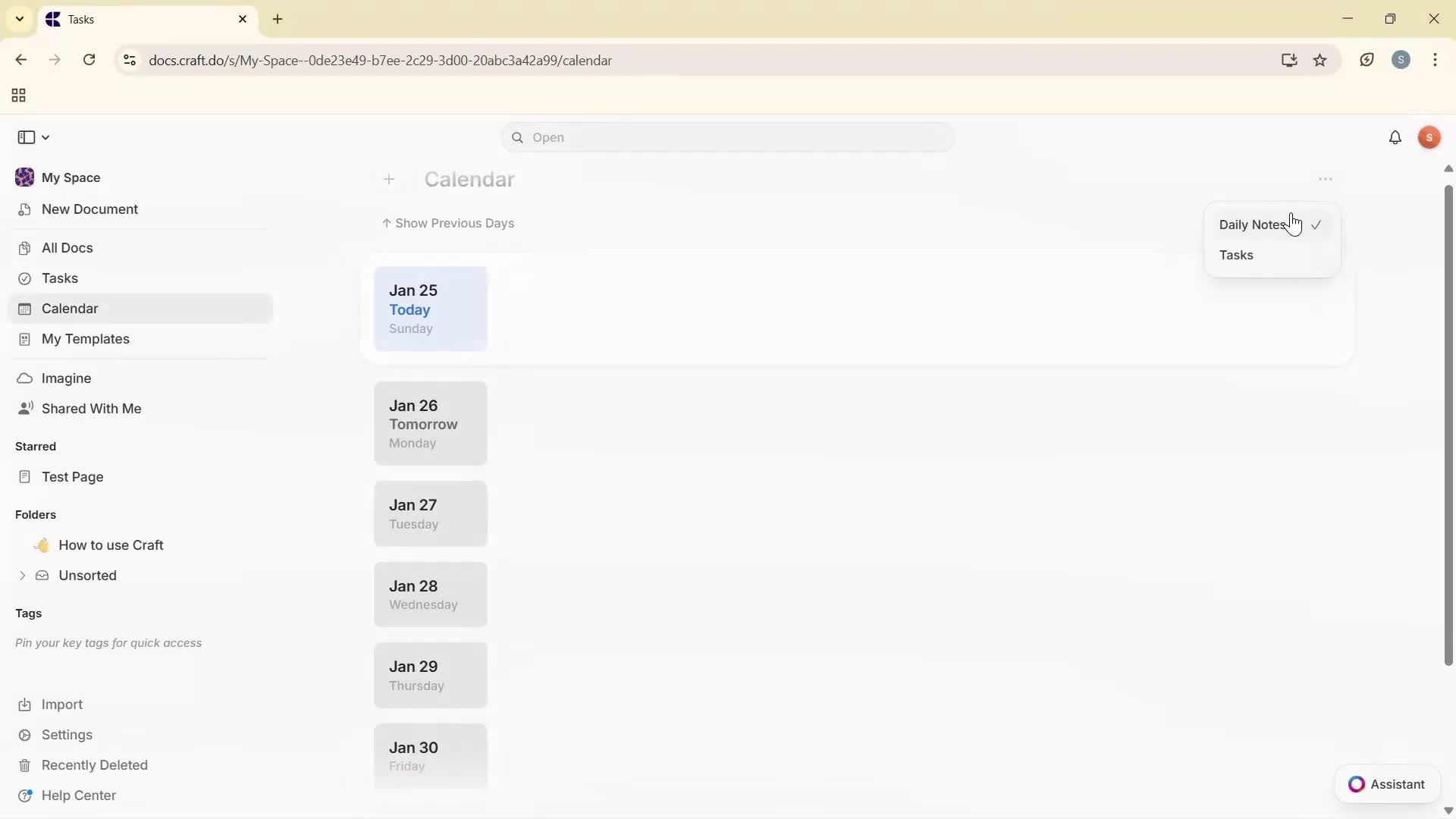This screenshot has width=1456, height=819.
Task: Click the notifications bell icon
Action: 1395,138
